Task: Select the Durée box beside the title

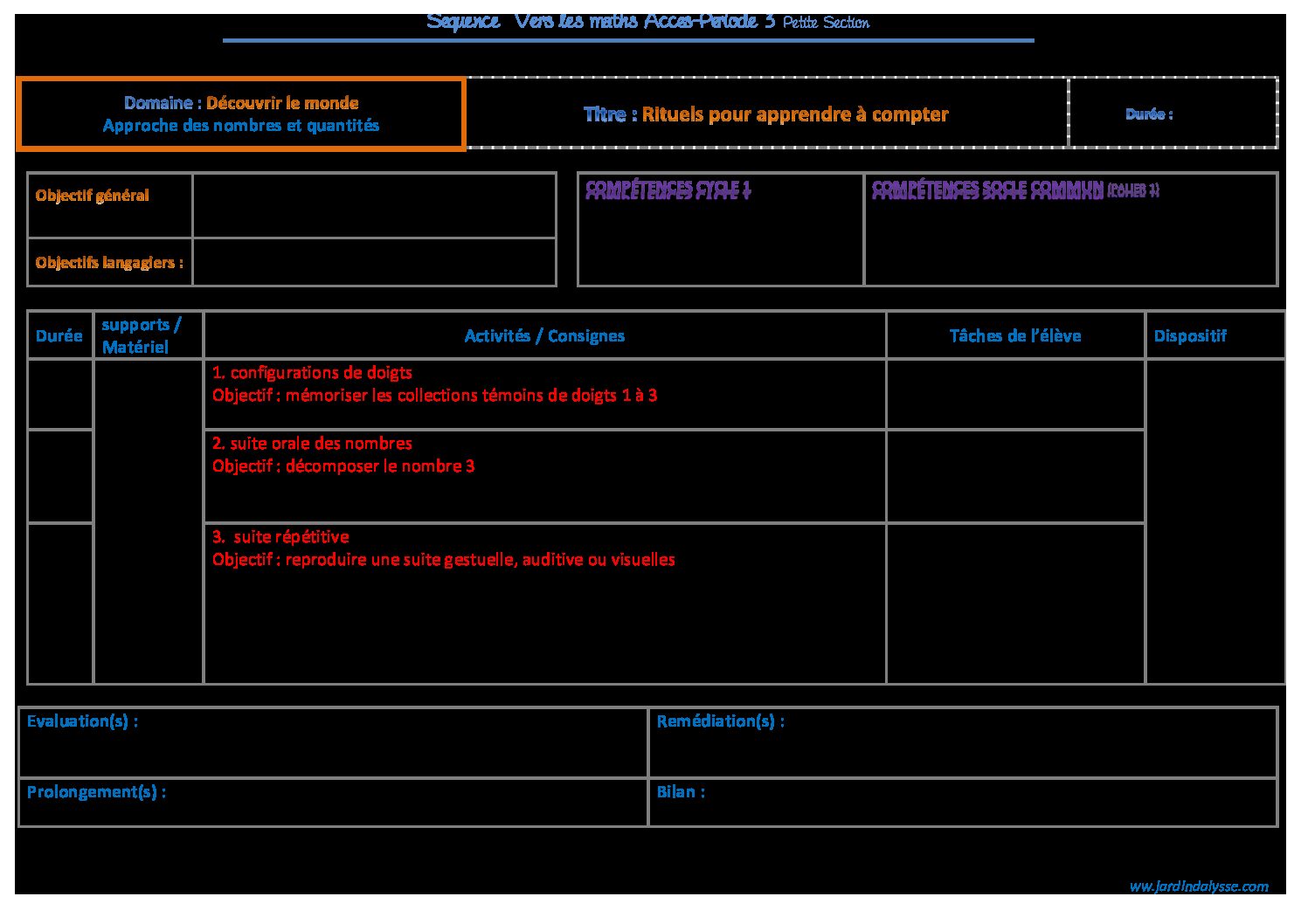Action: (x=1173, y=114)
